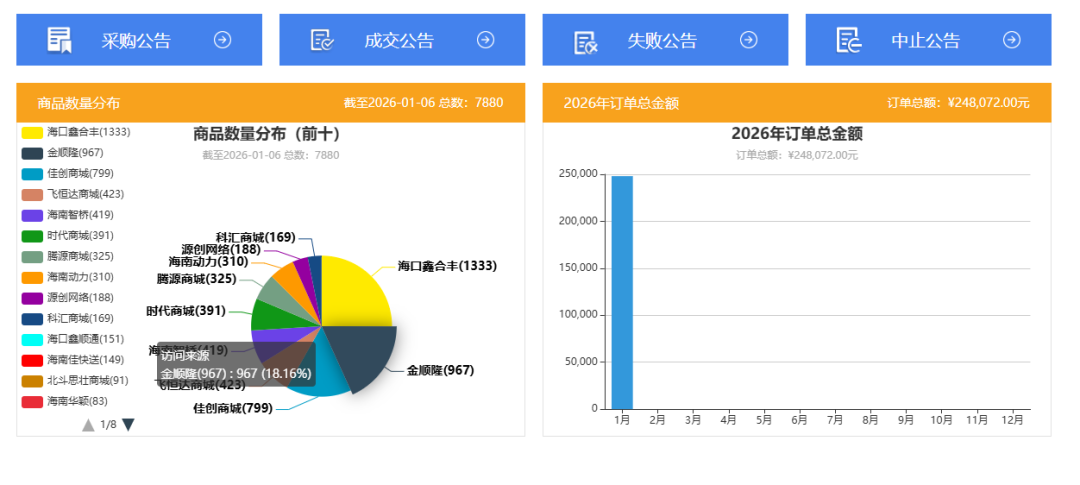Click the blue January bar in chart

click(622, 292)
